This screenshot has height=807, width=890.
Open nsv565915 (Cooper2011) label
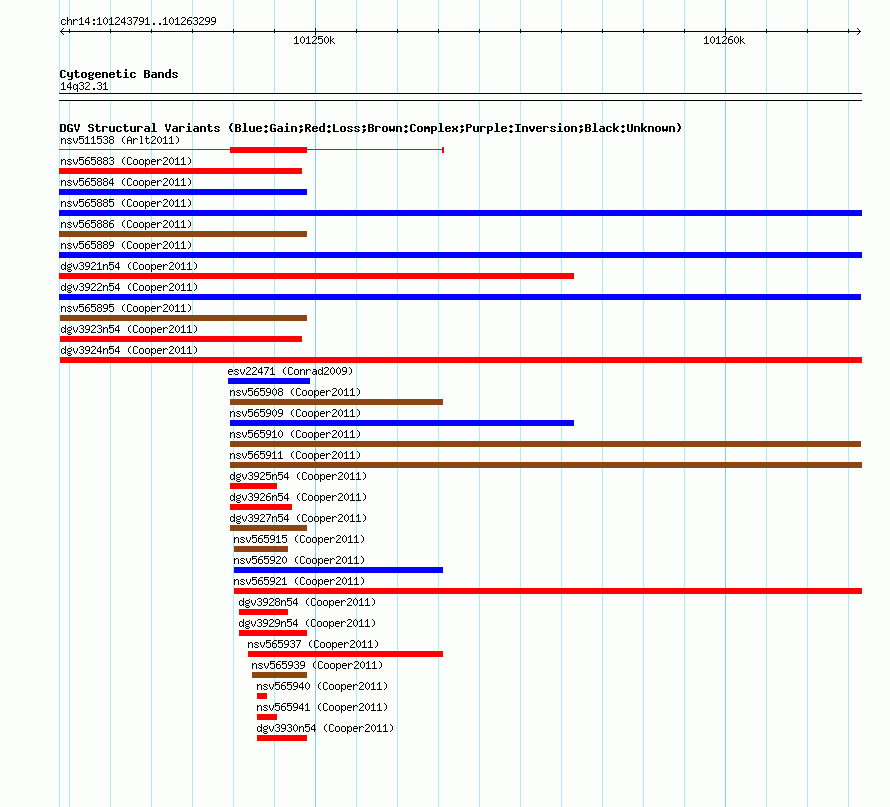point(299,539)
